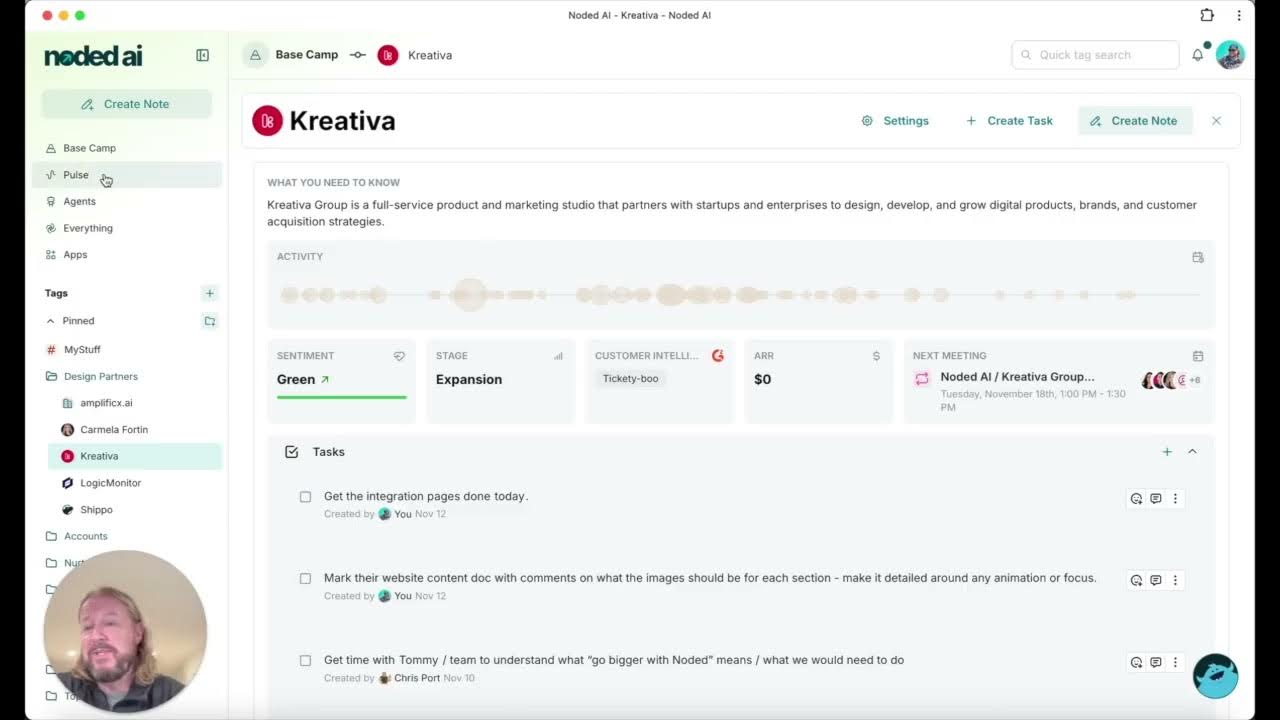Open the notifications bell
Image resolution: width=1280 pixels, height=720 pixels.
1198,55
